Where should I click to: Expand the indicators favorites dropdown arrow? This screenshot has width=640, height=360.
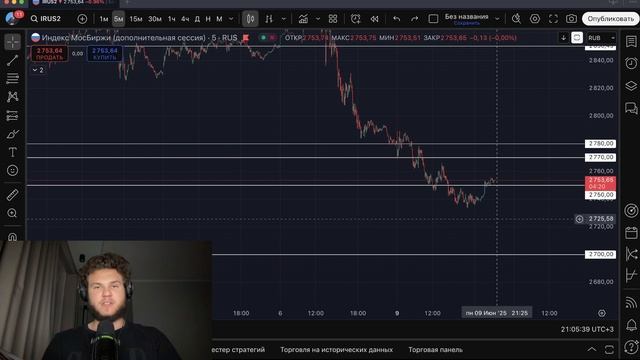point(318,19)
